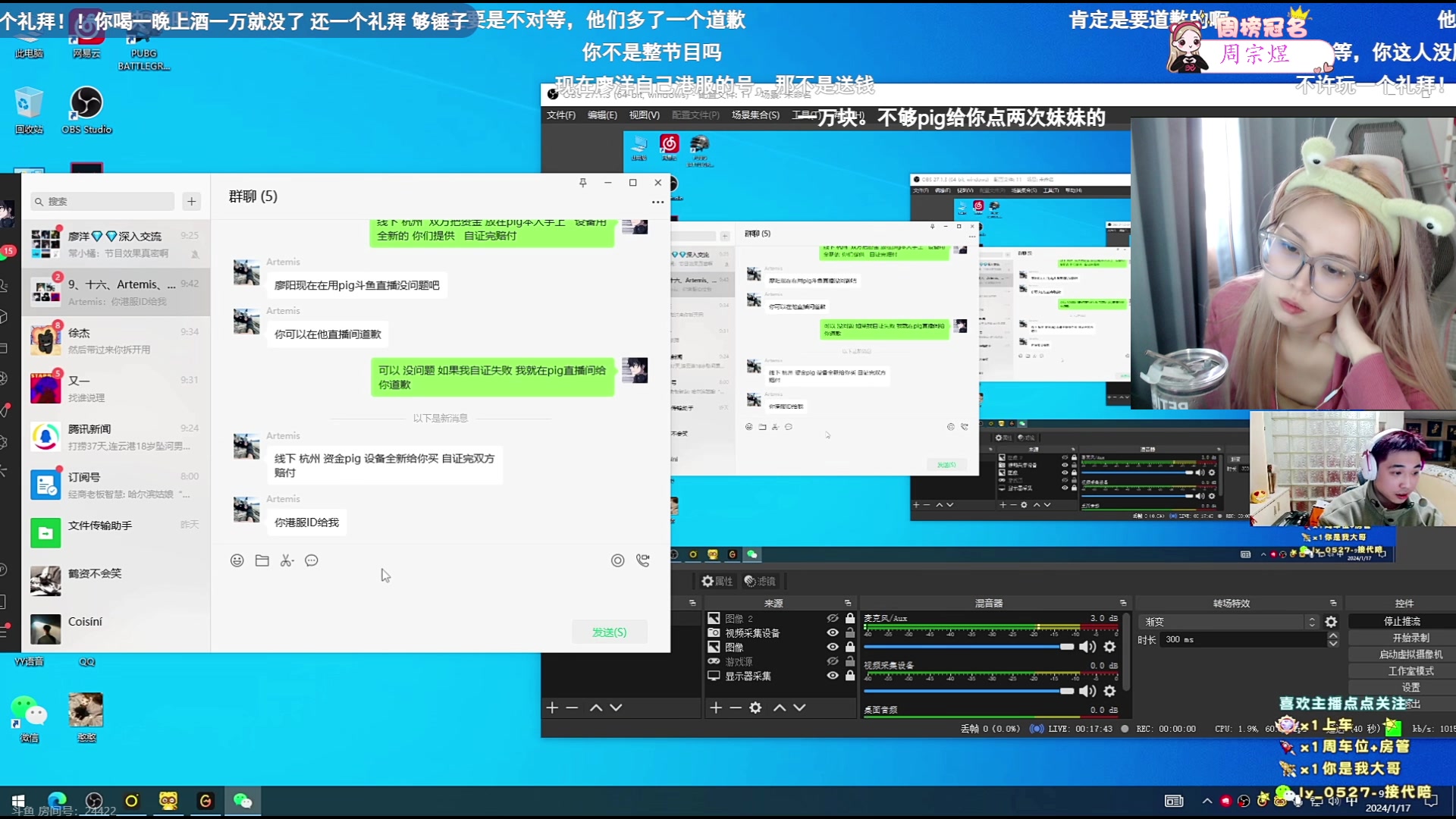Viewport: 1456px width, 819px height.
Task: Move the selected source up
Action: (x=780, y=708)
